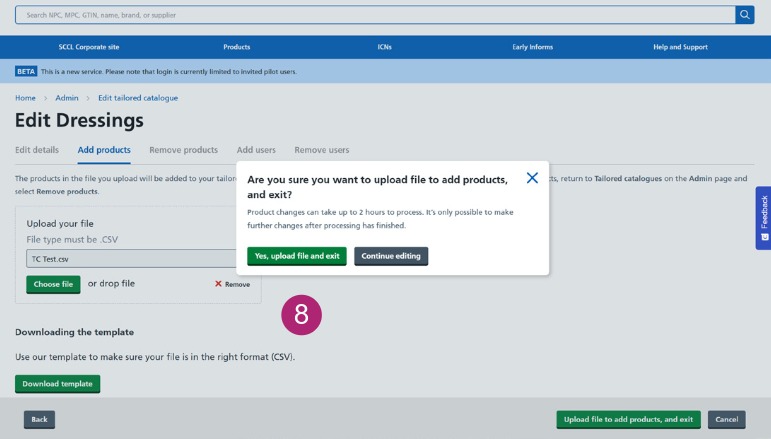
Task: Select the Add products tab
Action: tap(104, 150)
